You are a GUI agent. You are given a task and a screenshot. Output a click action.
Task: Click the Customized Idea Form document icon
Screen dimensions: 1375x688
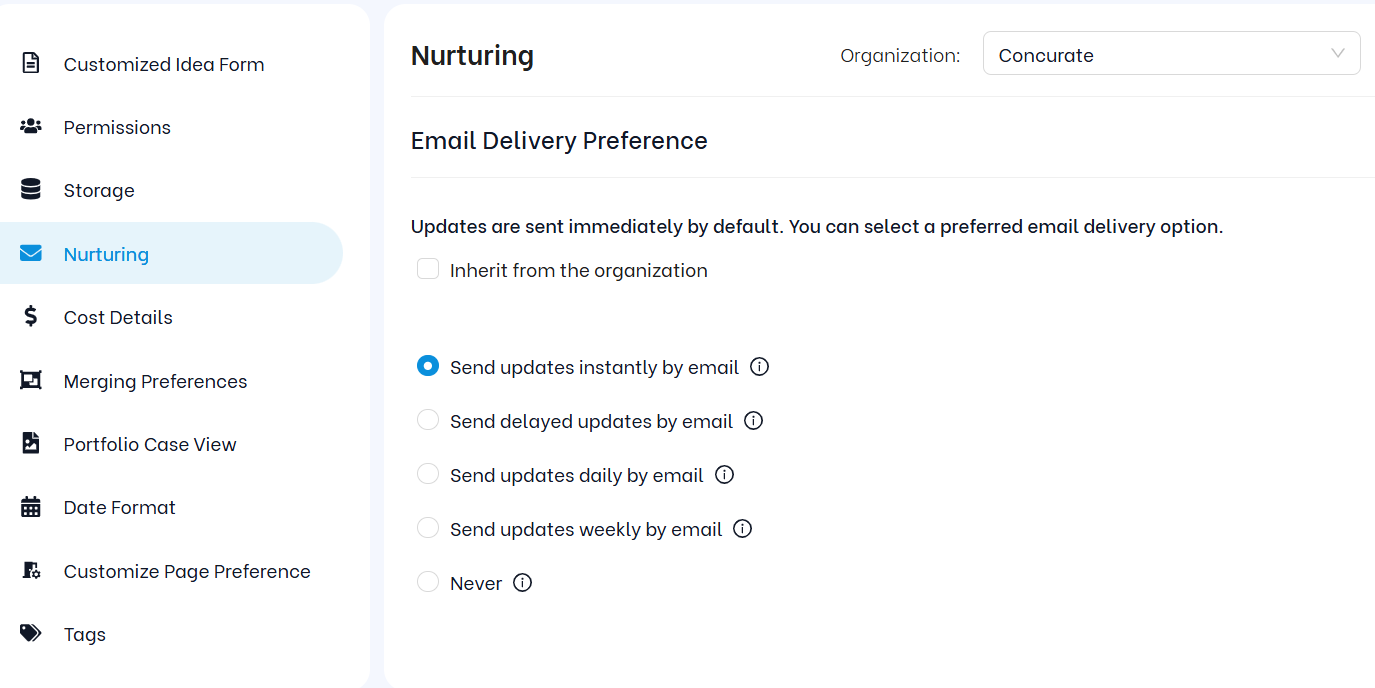click(31, 64)
